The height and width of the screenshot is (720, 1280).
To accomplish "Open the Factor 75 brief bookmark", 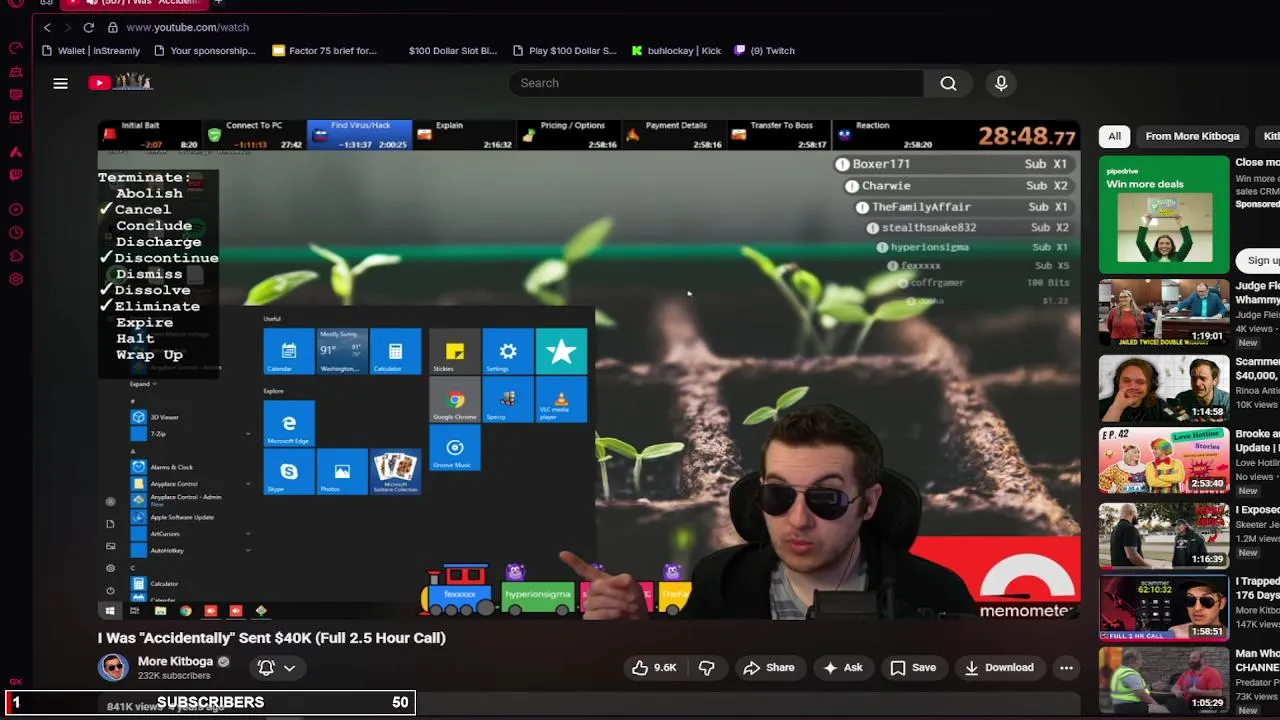I will point(324,51).
